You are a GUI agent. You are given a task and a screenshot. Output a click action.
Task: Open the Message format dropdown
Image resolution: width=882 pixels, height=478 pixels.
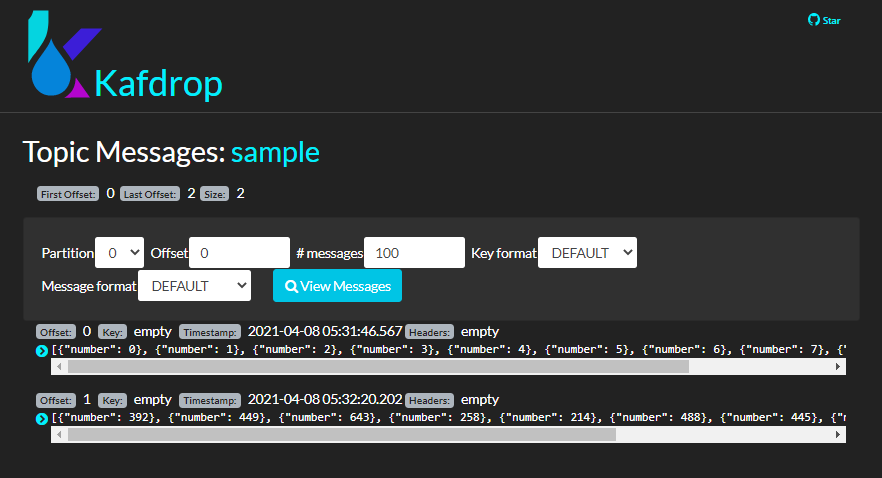pyautogui.click(x=195, y=286)
